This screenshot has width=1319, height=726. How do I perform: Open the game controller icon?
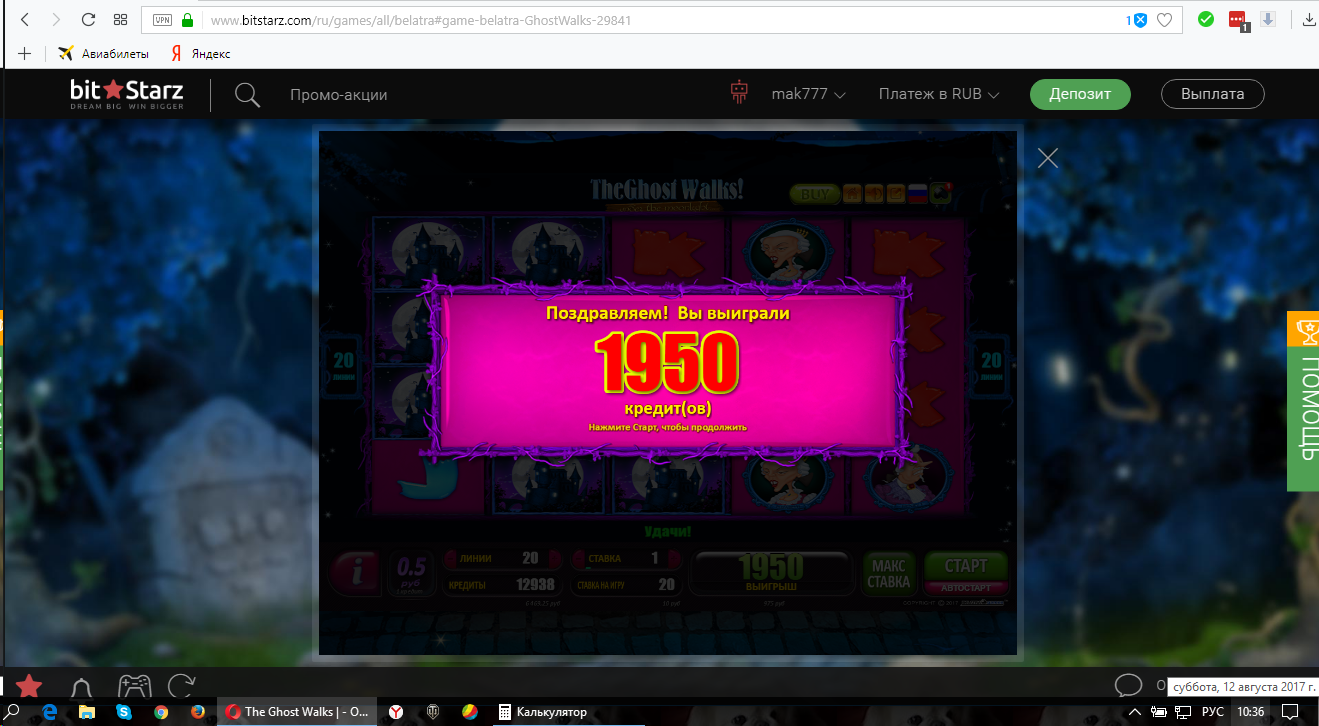coord(135,686)
